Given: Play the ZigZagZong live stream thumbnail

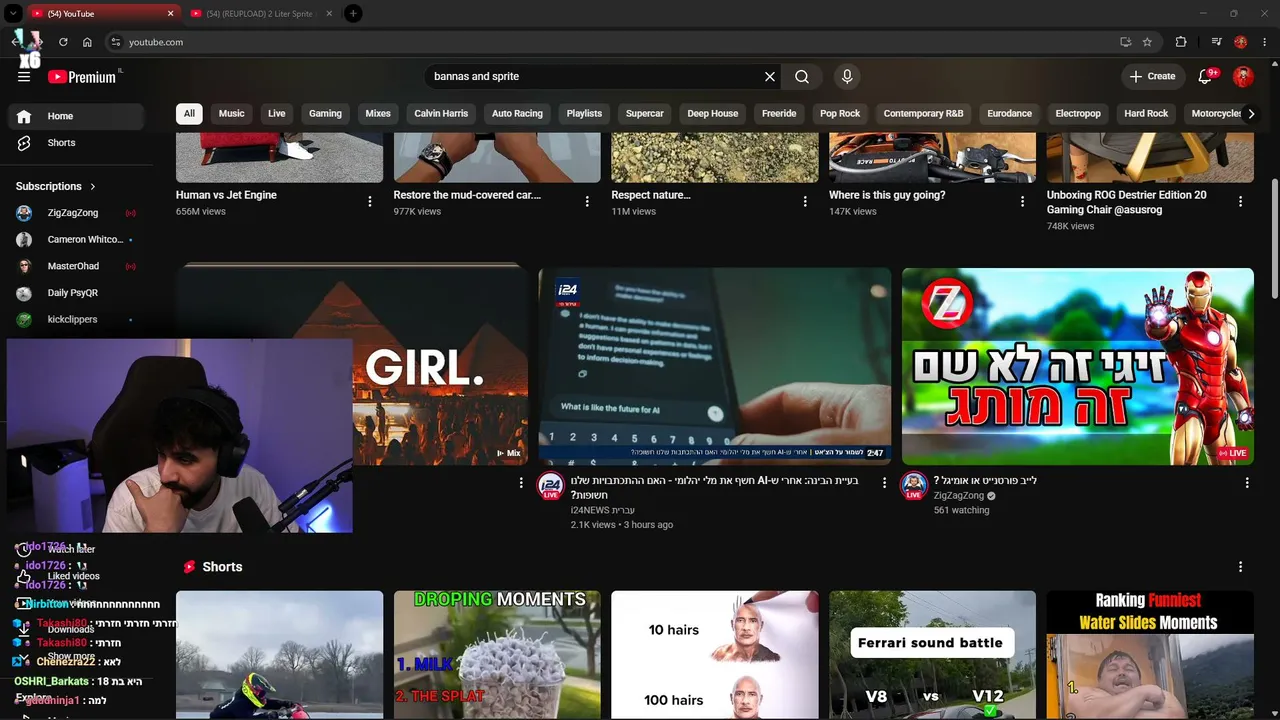Looking at the screenshot, I should [x=1078, y=366].
